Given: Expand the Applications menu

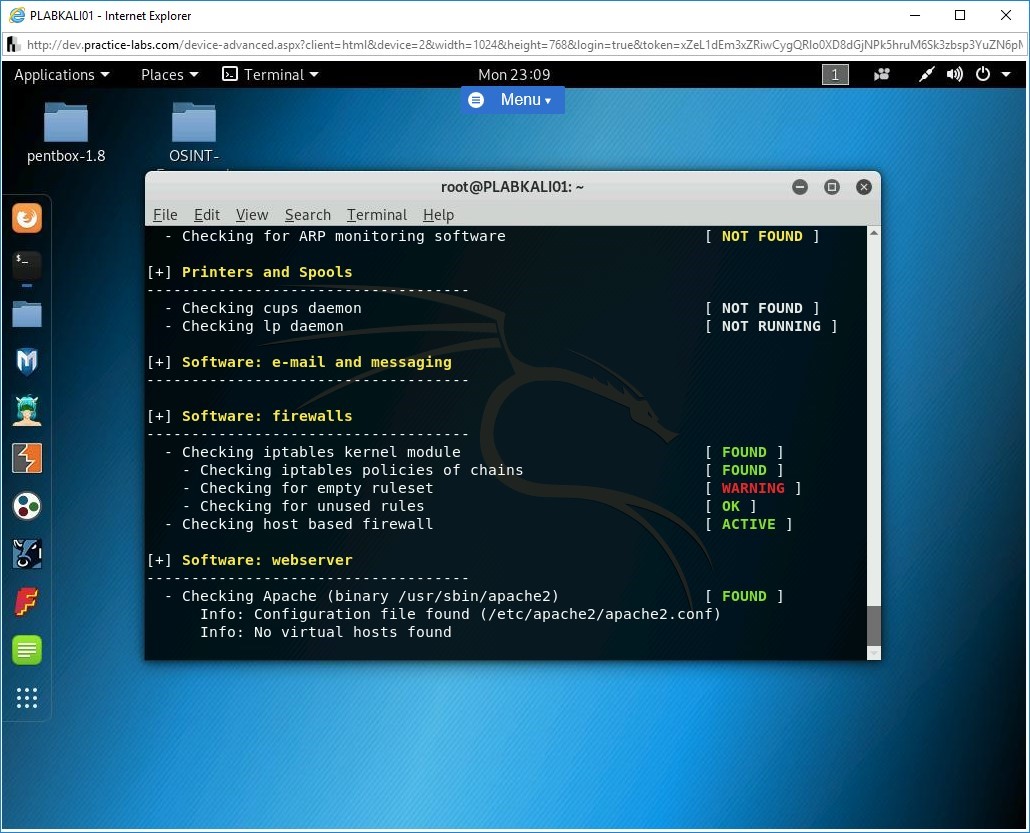Looking at the screenshot, I should click(61, 75).
